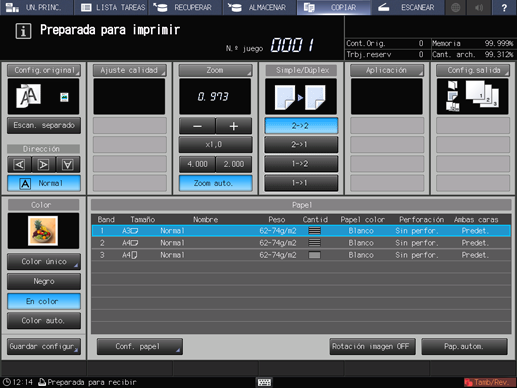517x388 pixels.
Task: Select tray 3 A4 portrait paper row
Action: pyautogui.click(x=301, y=255)
